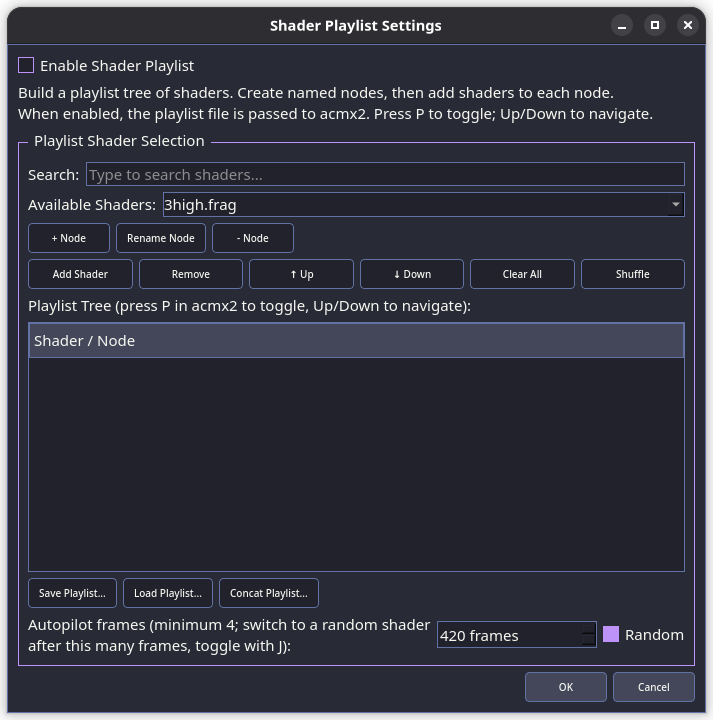The width and height of the screenshot is (713, 720).
Task: Decrease autopilot frames with down arrow
Action: click(x=589, y=641)
